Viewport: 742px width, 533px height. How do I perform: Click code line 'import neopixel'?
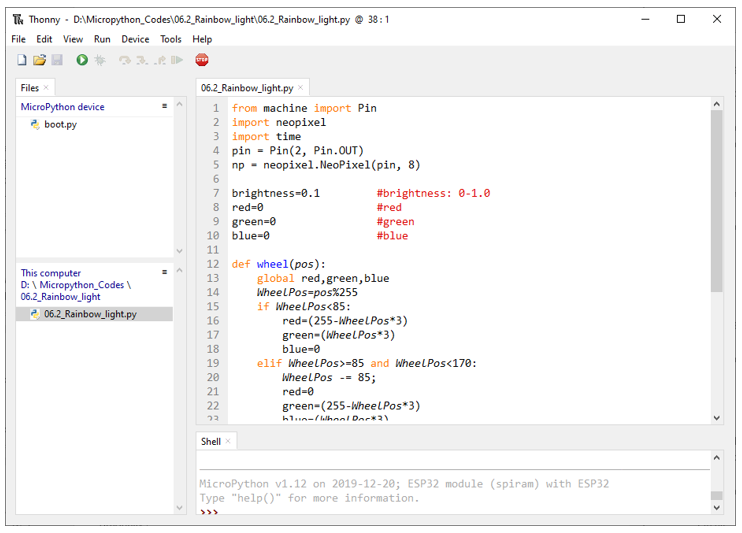click(279, 123)
